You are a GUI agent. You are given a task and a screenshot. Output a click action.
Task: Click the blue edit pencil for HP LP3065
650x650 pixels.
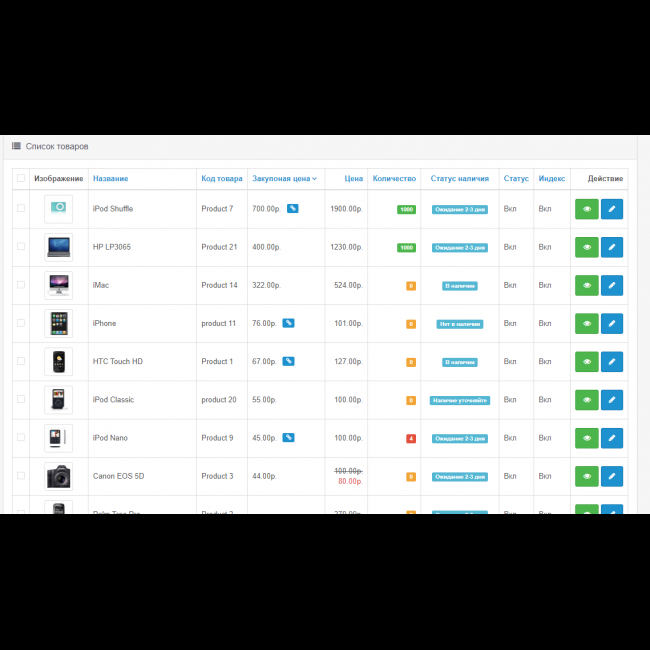[611, 247]
